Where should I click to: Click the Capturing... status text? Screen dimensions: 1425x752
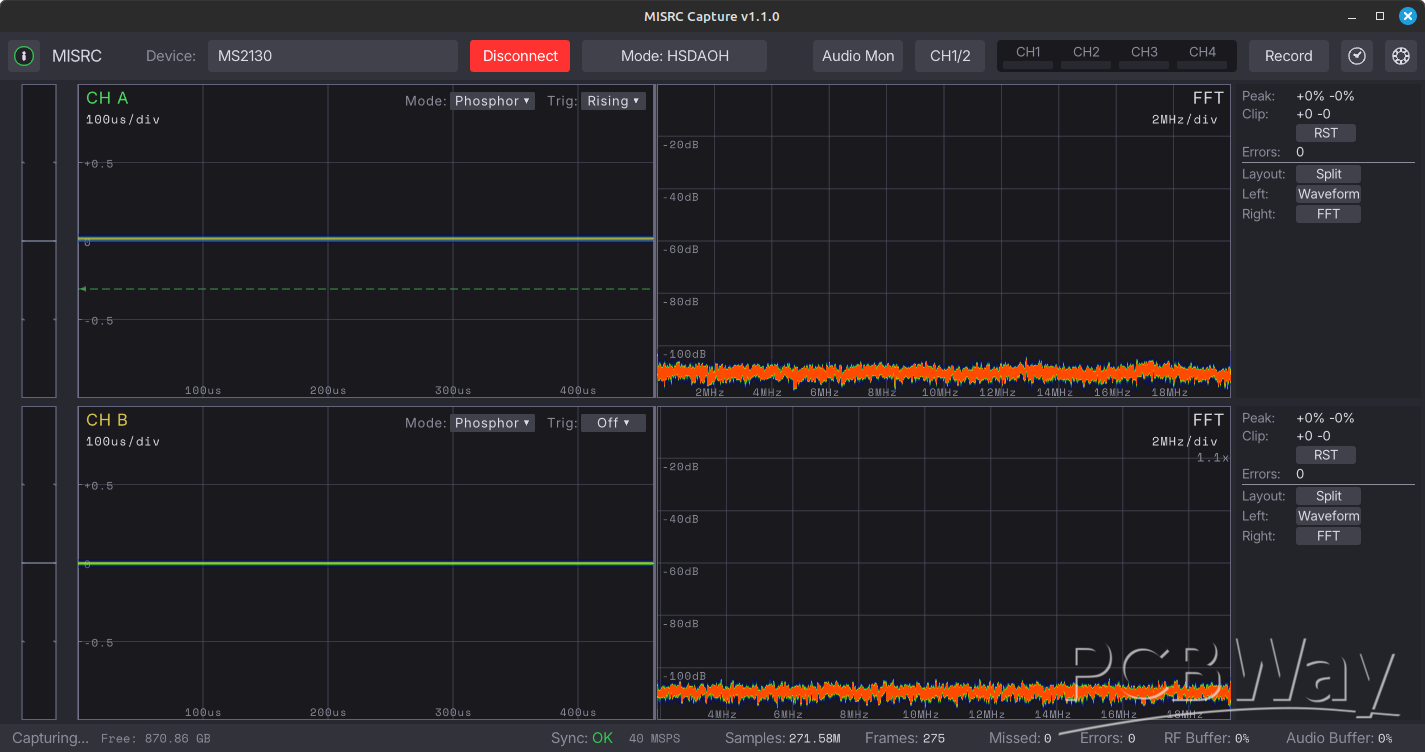[50, 738]
